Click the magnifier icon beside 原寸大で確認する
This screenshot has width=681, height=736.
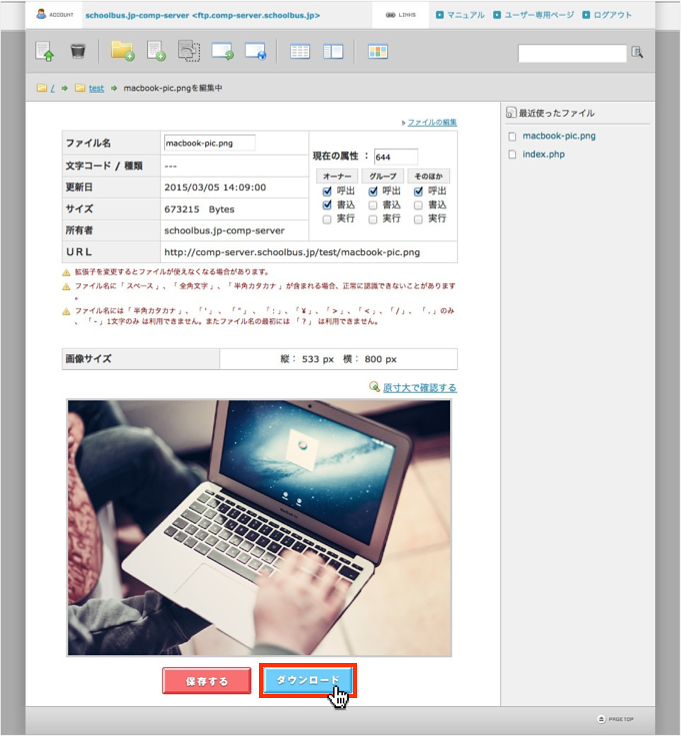pos(374,387)
